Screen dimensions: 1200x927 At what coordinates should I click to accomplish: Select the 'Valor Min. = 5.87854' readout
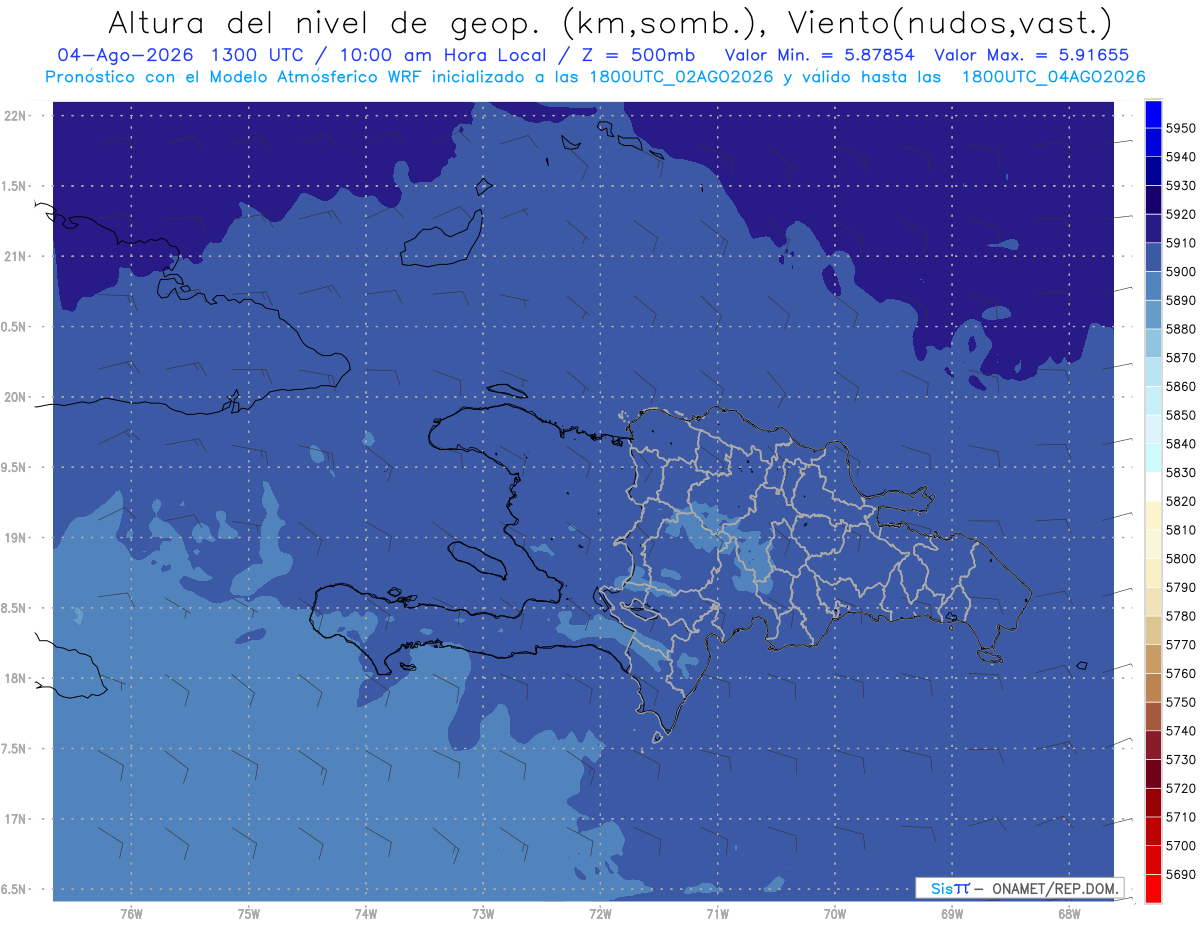819,55
